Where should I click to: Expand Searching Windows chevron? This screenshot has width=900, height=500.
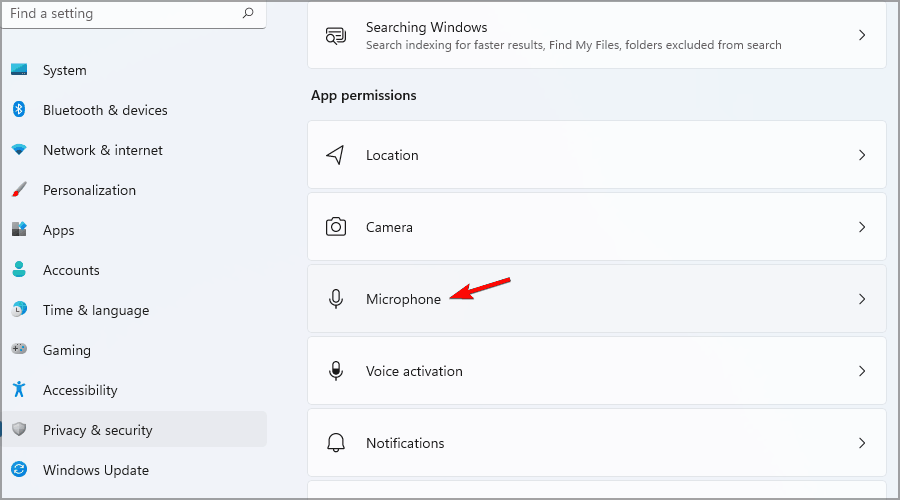[x=862, y=35]
